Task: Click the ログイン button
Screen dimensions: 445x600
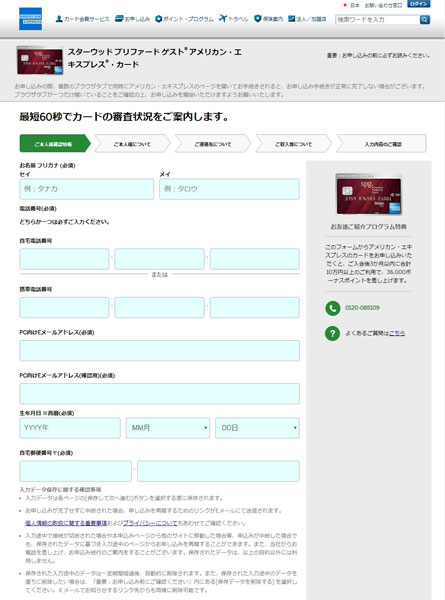Action: [x=419, y=4]
